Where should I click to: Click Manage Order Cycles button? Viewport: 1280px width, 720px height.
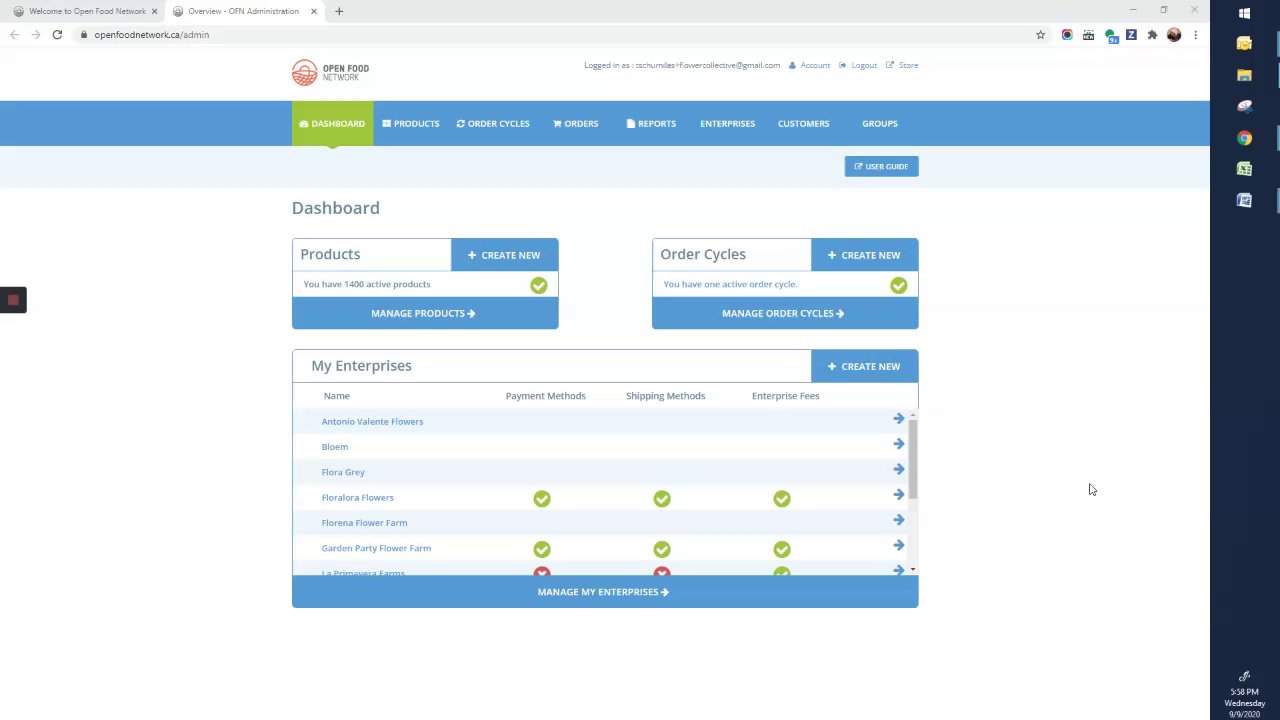(785, 313)
